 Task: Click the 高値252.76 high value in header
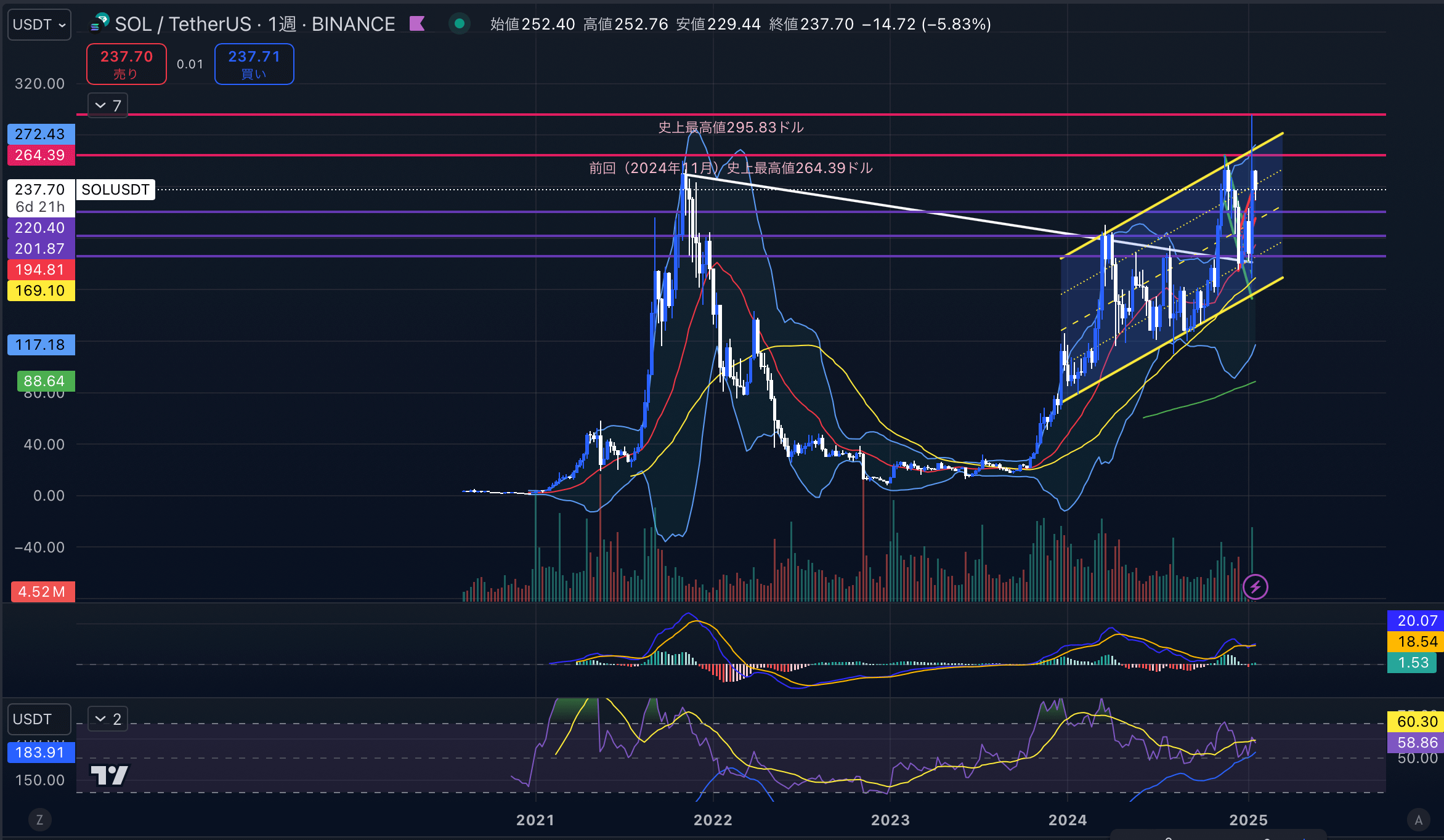pyautogui.click(x=625, y=24)
